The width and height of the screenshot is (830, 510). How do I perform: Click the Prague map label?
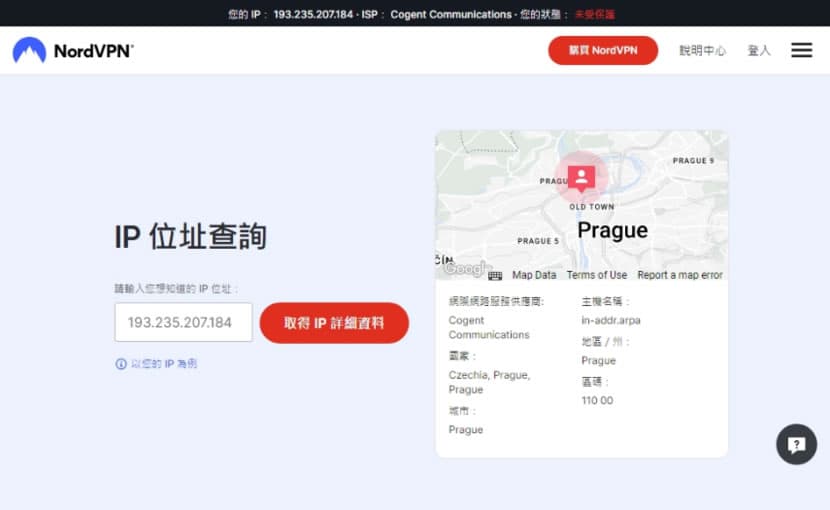click(x=612, y=230)
